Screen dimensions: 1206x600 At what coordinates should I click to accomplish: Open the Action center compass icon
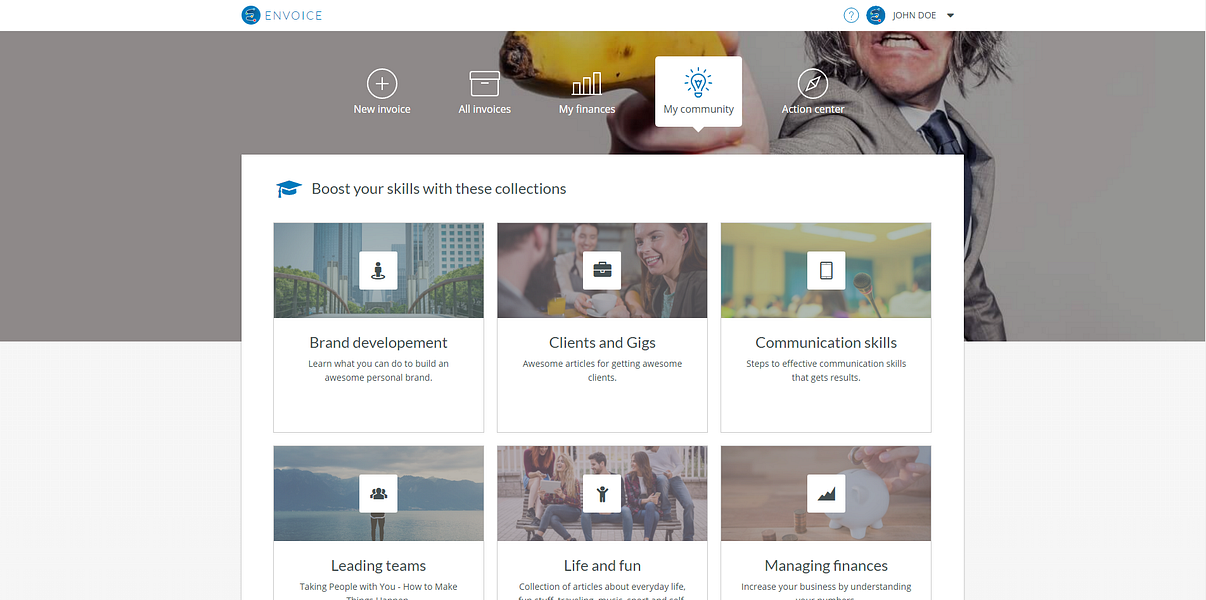click(x=813, y=83)
